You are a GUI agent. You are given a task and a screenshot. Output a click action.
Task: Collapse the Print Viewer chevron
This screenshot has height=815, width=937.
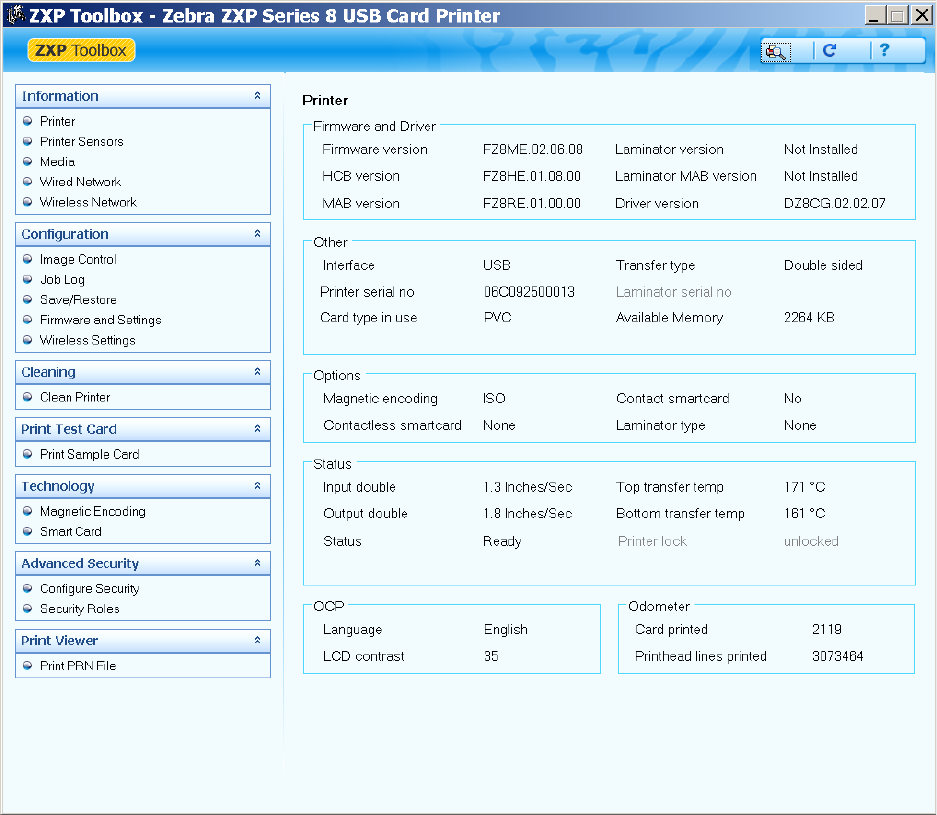[258, 640]
